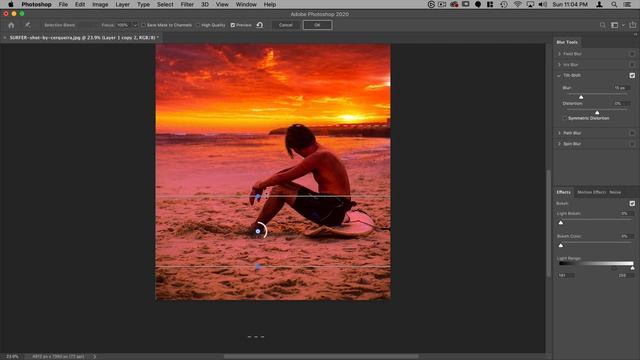Enable Save Mask to Channels checkbox
640x360 pixels.
(144, 25)
